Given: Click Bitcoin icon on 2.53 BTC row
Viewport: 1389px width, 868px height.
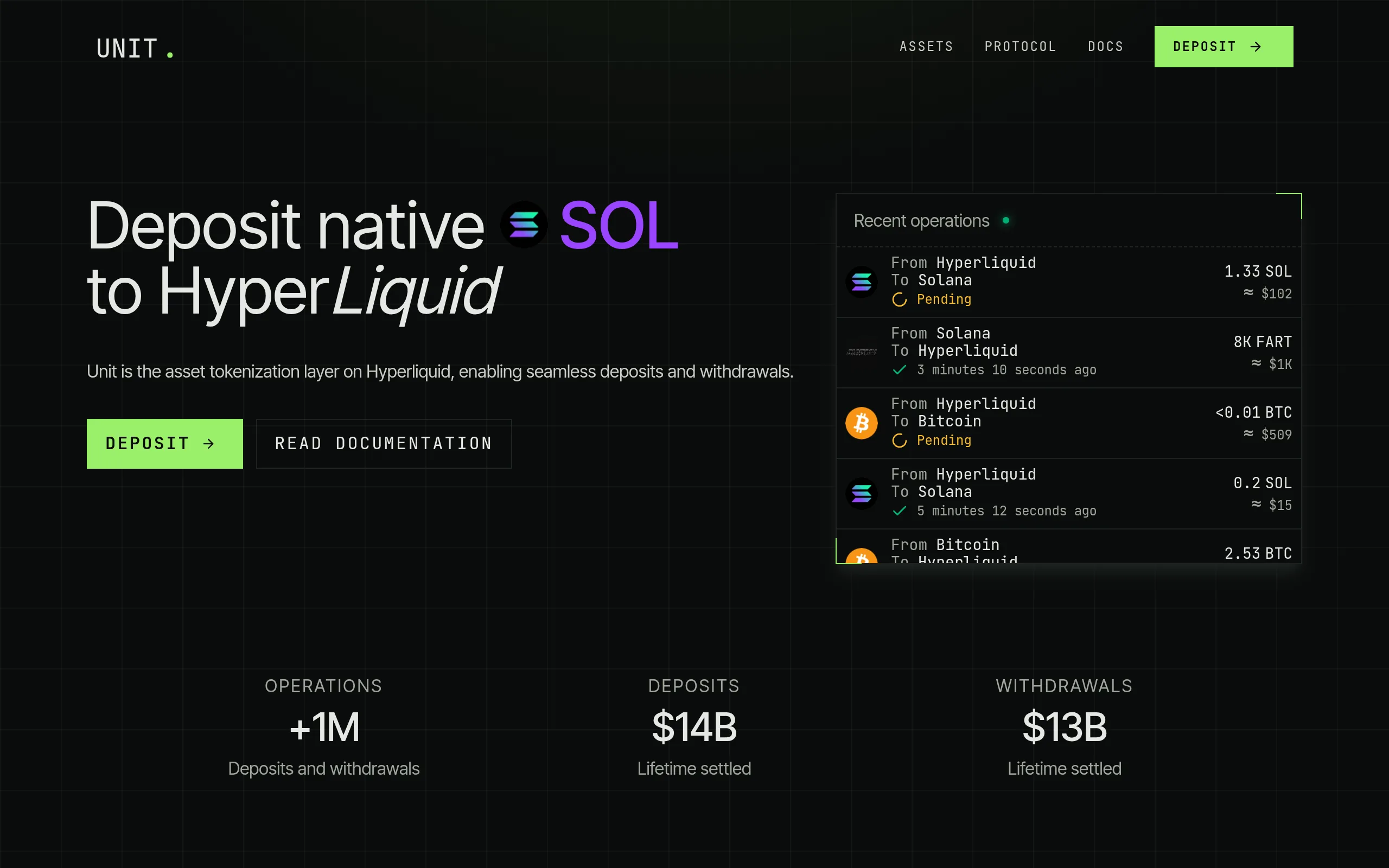Looking at the screenshot, I should pyautogui.click(x=861, y=556).
